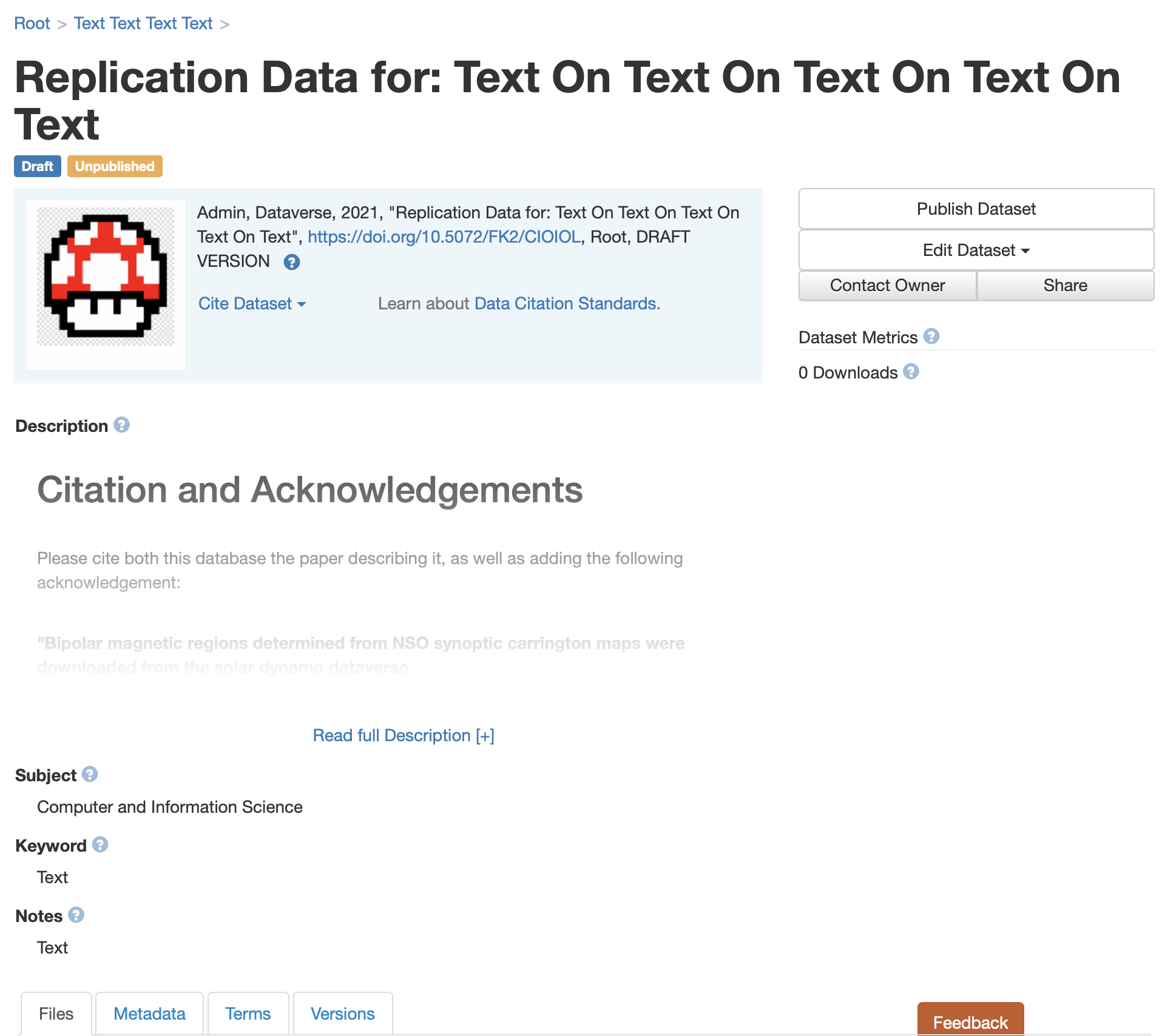Viewport: 1165px width, 1036px height.
Task: Open the Terms tab
Action: [x=248, y=1014]
